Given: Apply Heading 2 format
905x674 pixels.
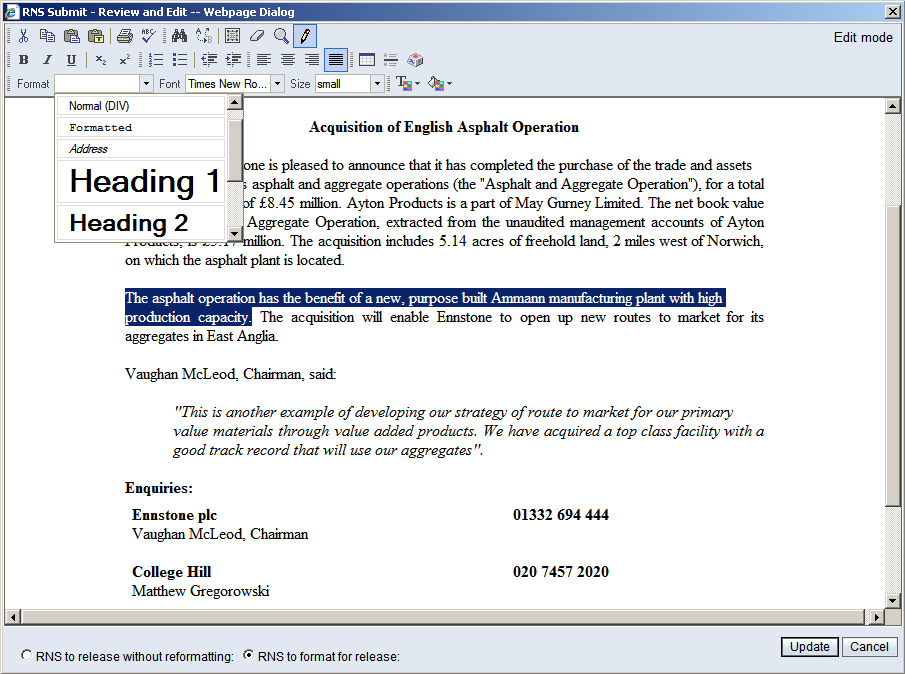Looking at the screenshot, I should (141, 222).
